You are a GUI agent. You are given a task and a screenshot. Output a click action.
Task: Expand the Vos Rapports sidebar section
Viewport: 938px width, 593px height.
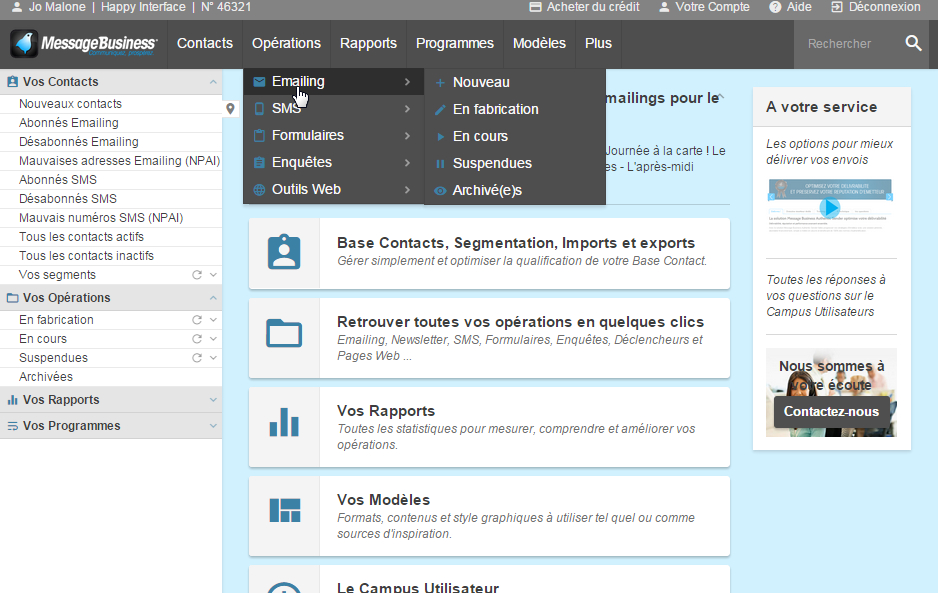(213, 400)
